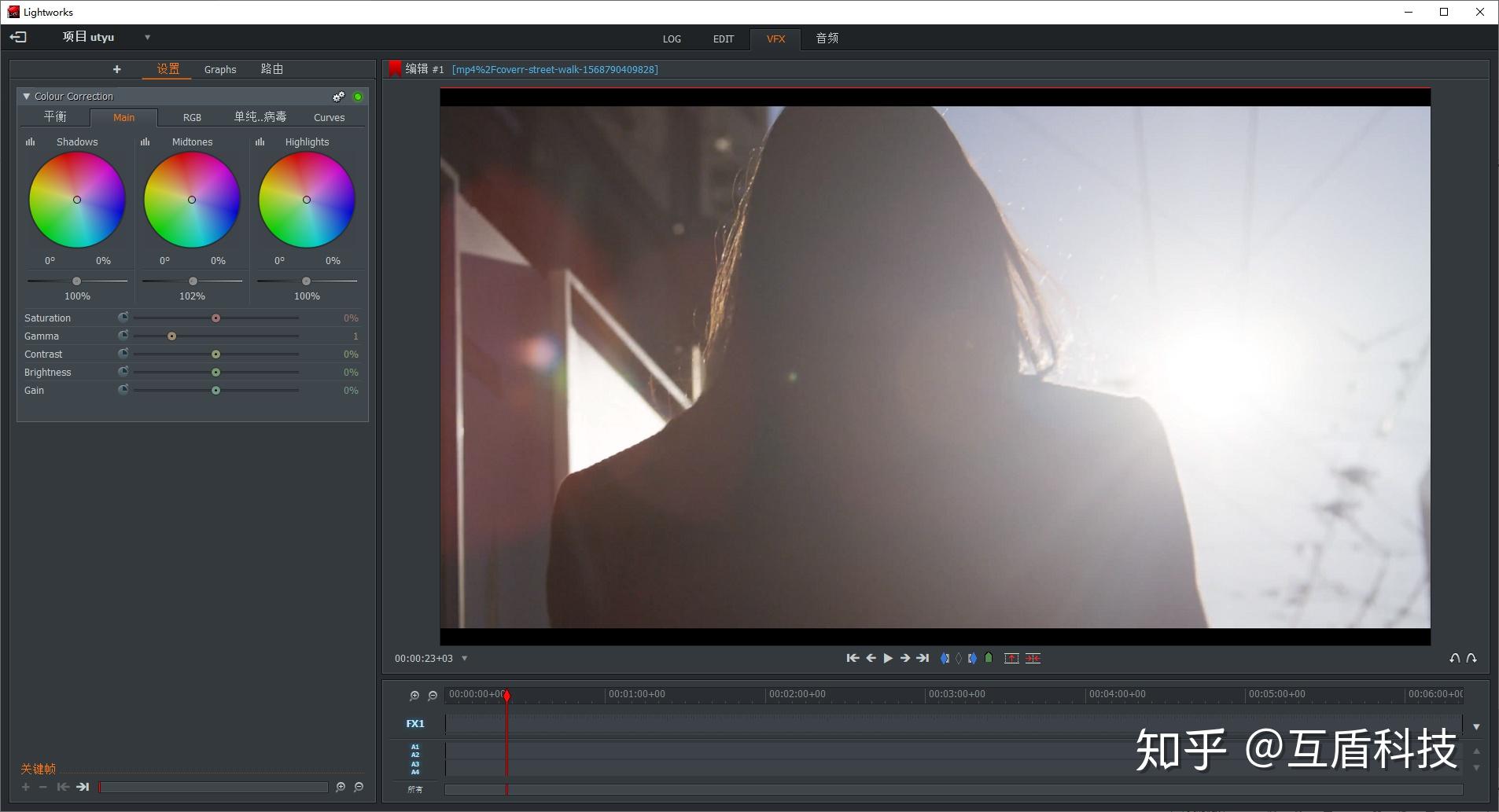Play the sequence
Viewport: 1499px width, 812px height.
[x=888, y=658]
